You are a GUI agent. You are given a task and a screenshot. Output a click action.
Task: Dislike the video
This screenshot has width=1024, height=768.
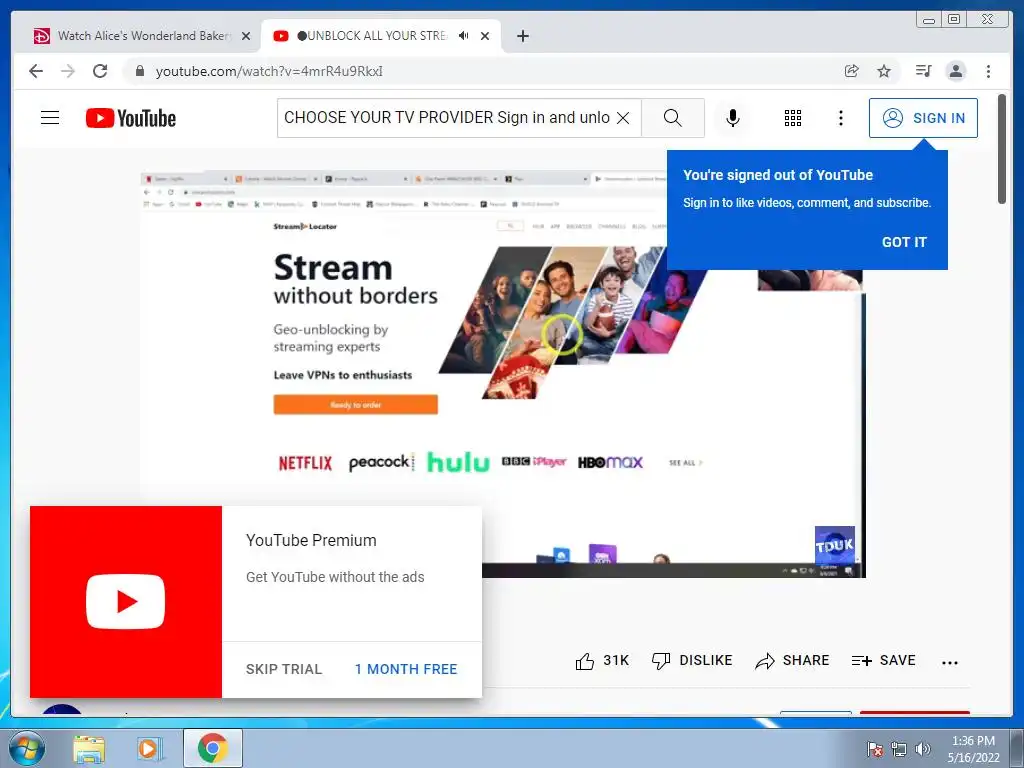coord(692,661)
